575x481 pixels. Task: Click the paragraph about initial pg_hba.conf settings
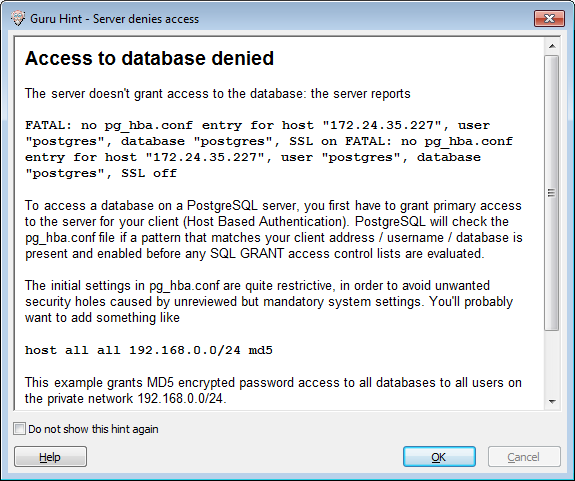coord(269,301)
